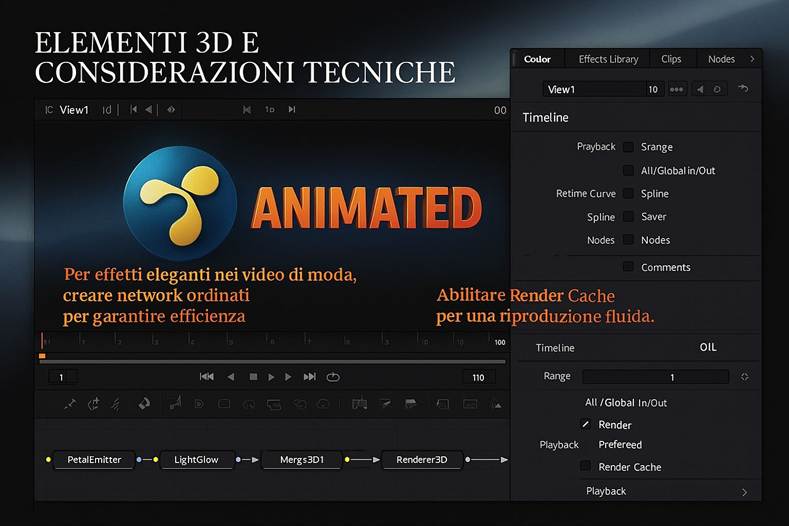Switch to the Color tab

click(537, 59)
